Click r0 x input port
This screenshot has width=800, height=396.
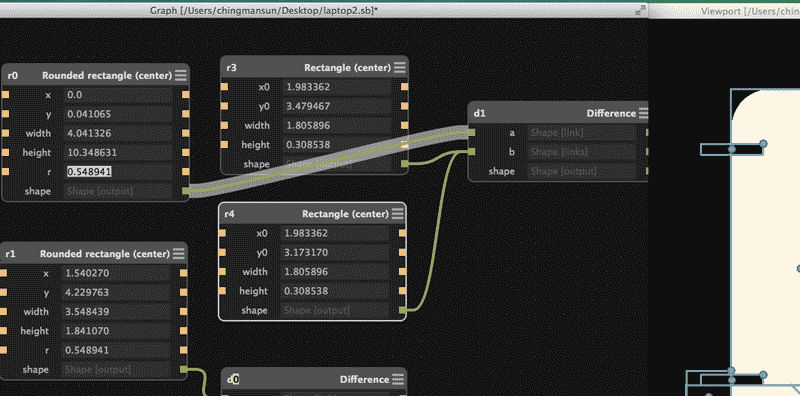[x=6, y=95]
